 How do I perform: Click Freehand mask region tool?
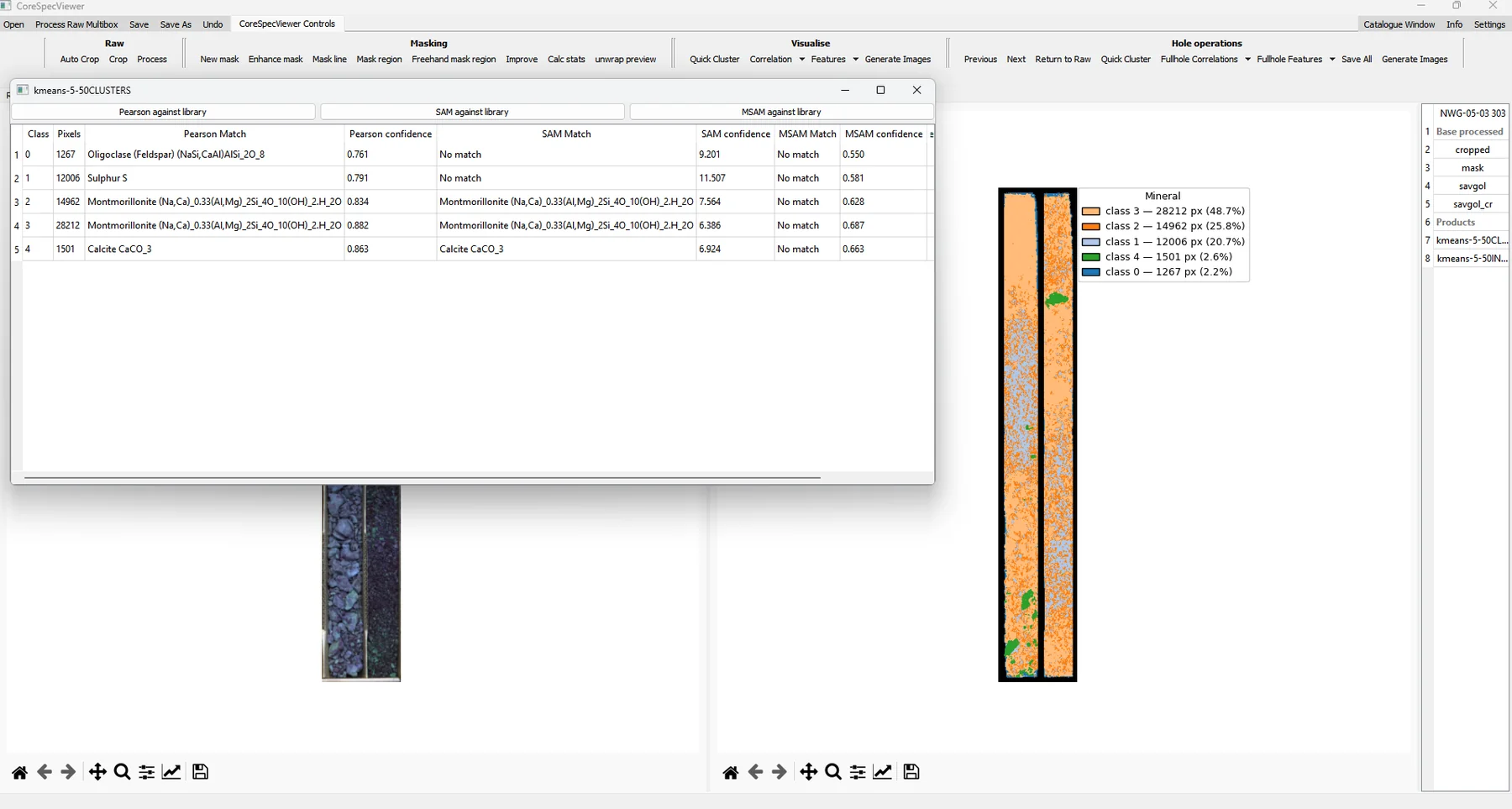point(454,60)
